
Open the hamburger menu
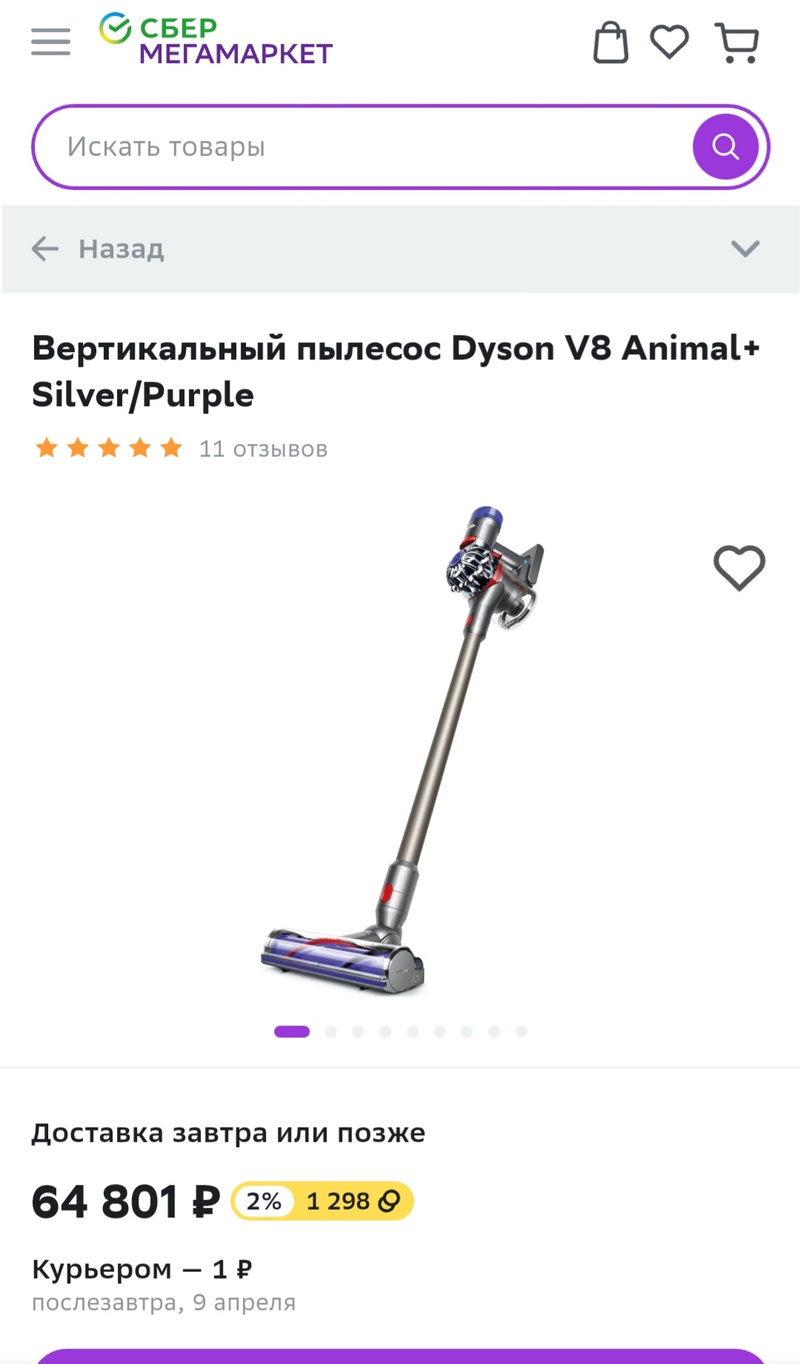pyautogui.click(x=50, y=42)
